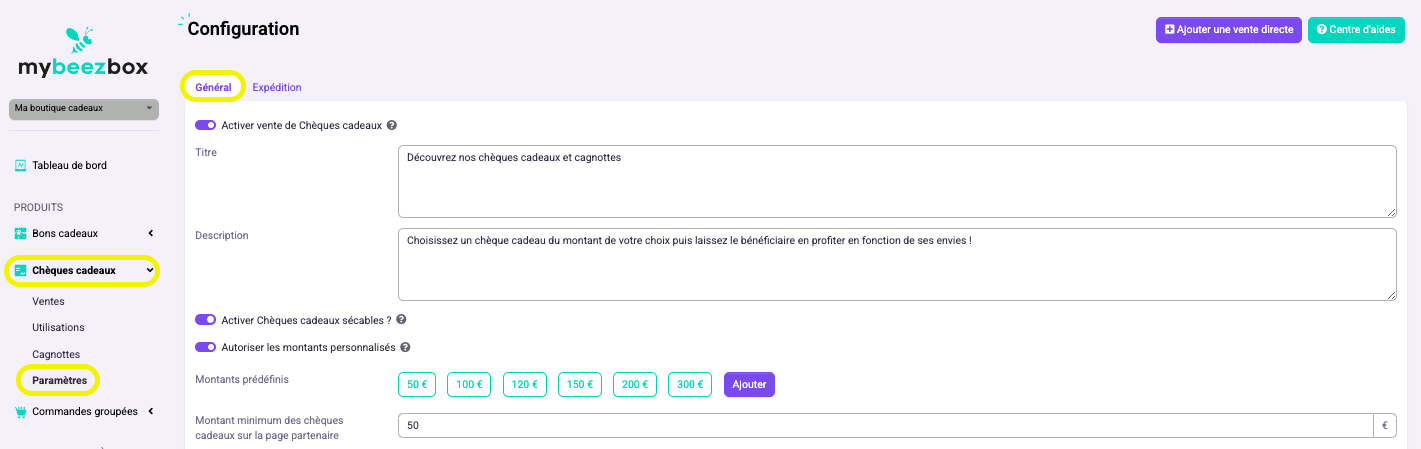The height and width of the screenshot is (449, 1421).
Task: Select the 150 € predefined amount
Action: [x=580, y=384]
